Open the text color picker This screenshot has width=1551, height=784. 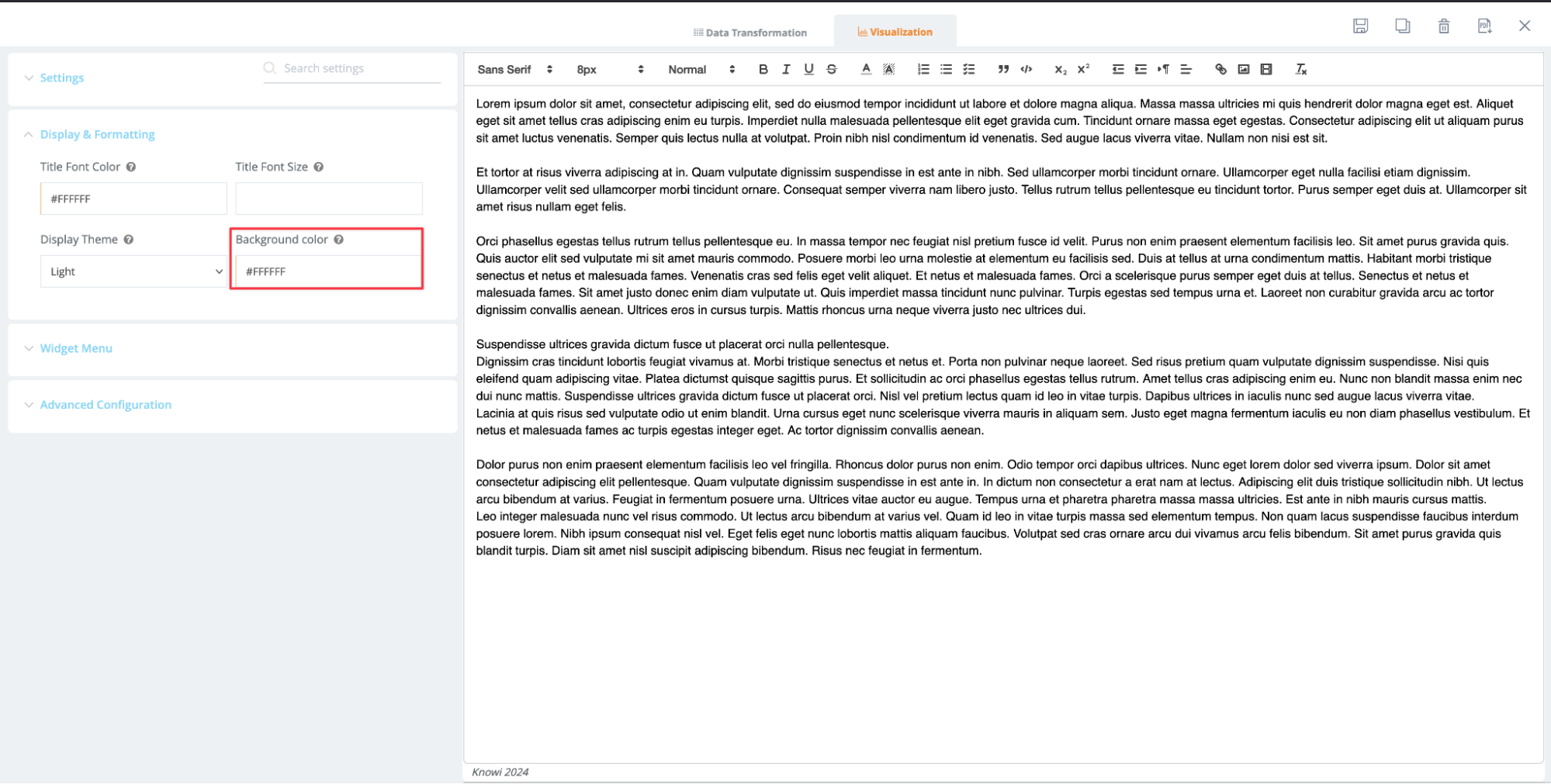[866, 69]
